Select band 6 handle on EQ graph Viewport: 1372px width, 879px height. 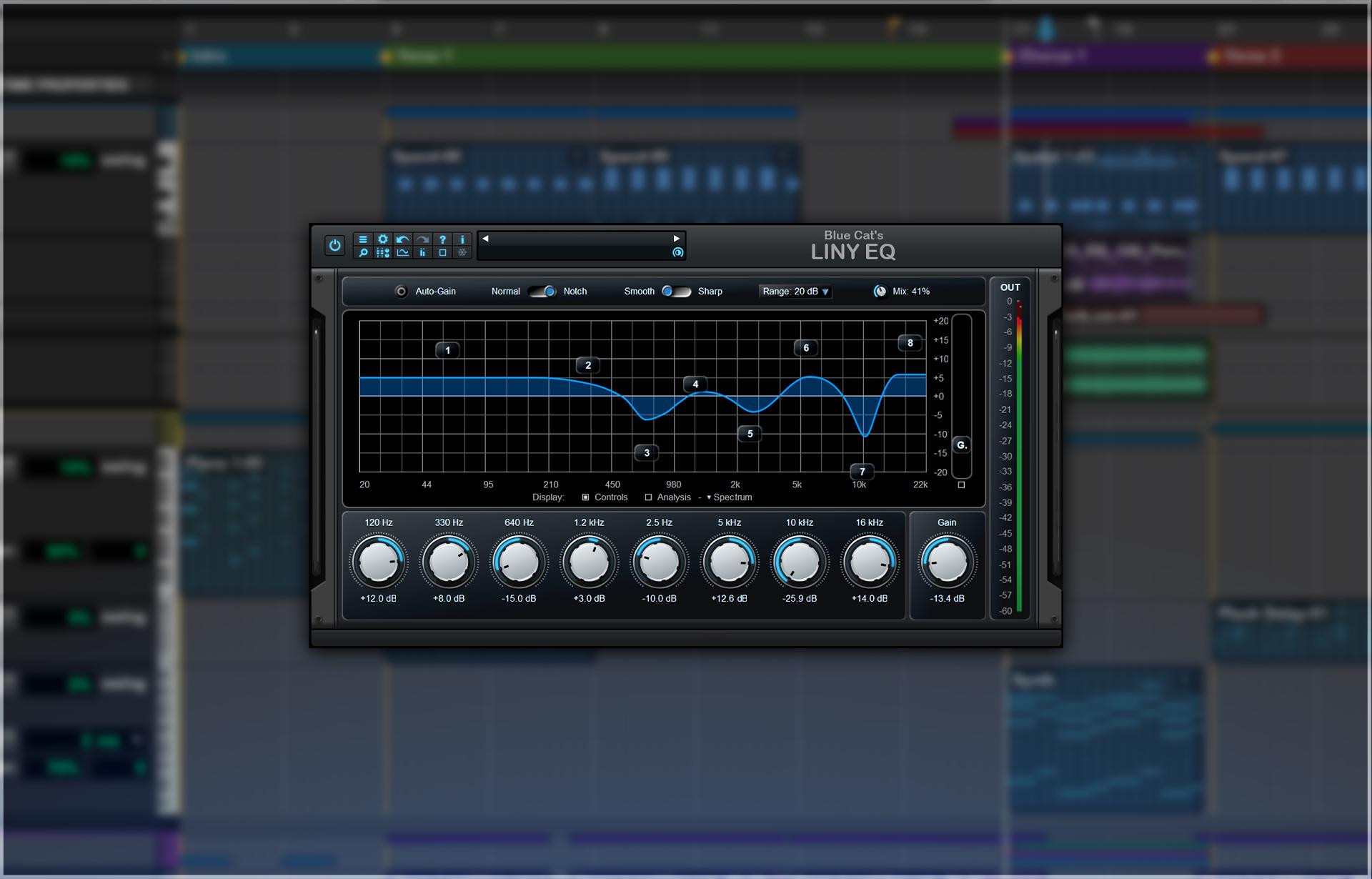coord(806,348)
